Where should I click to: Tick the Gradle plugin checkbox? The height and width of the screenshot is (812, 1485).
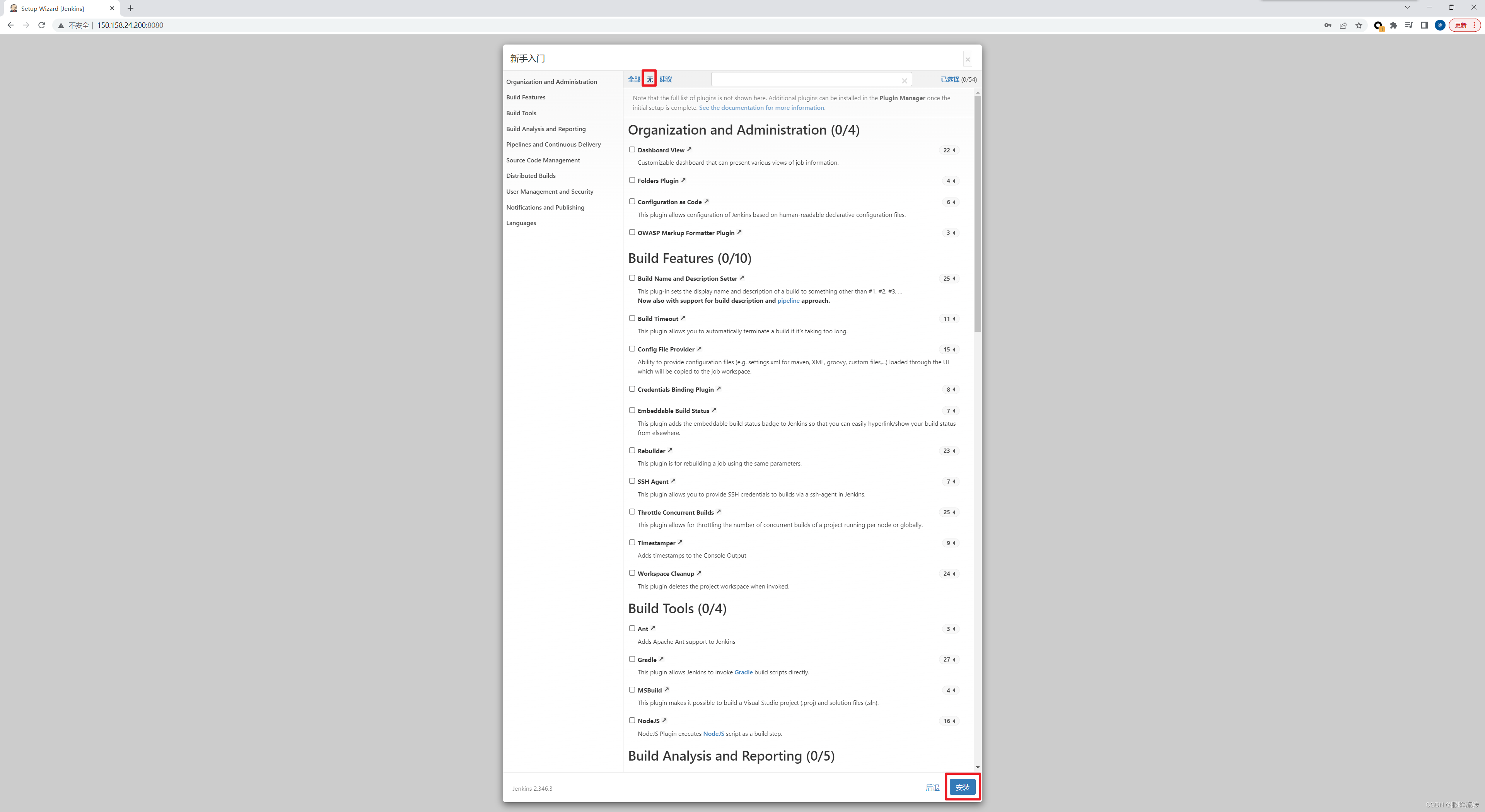(632, 659)
